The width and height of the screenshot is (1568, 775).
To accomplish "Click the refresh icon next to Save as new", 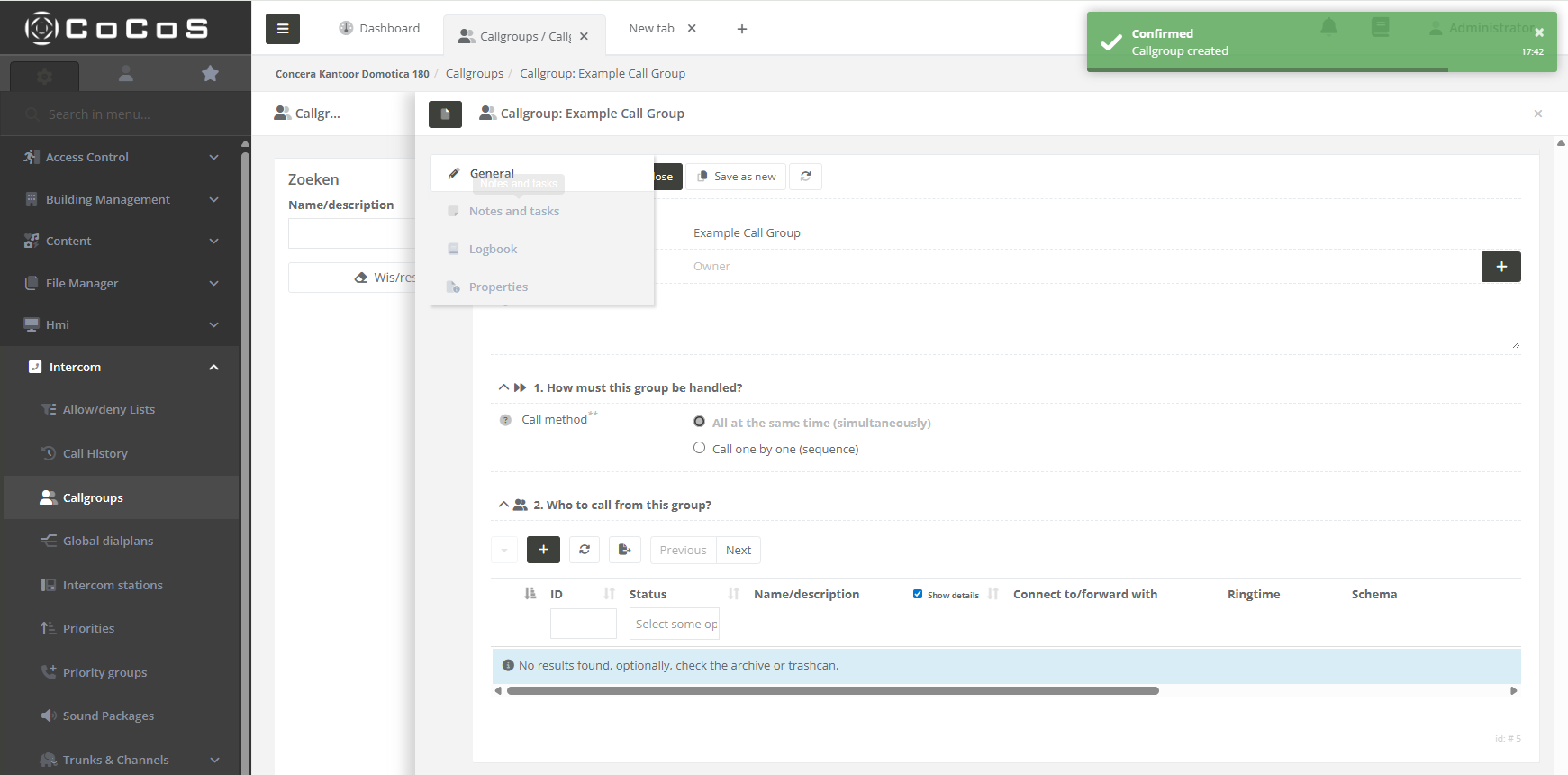I will coord(805,177).
